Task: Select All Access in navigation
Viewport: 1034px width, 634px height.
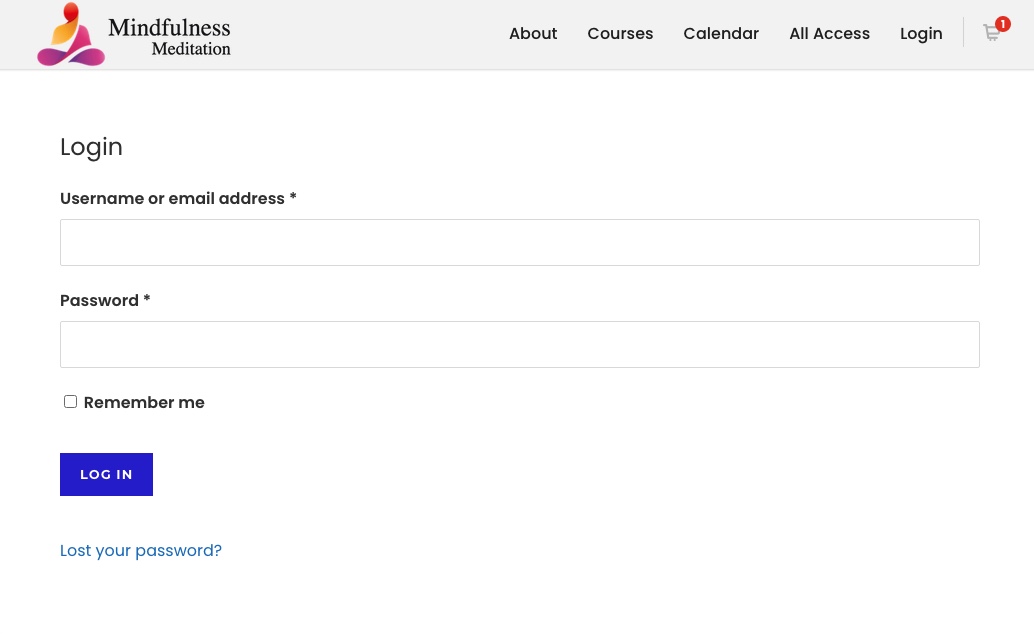Action: pos(830,34)
